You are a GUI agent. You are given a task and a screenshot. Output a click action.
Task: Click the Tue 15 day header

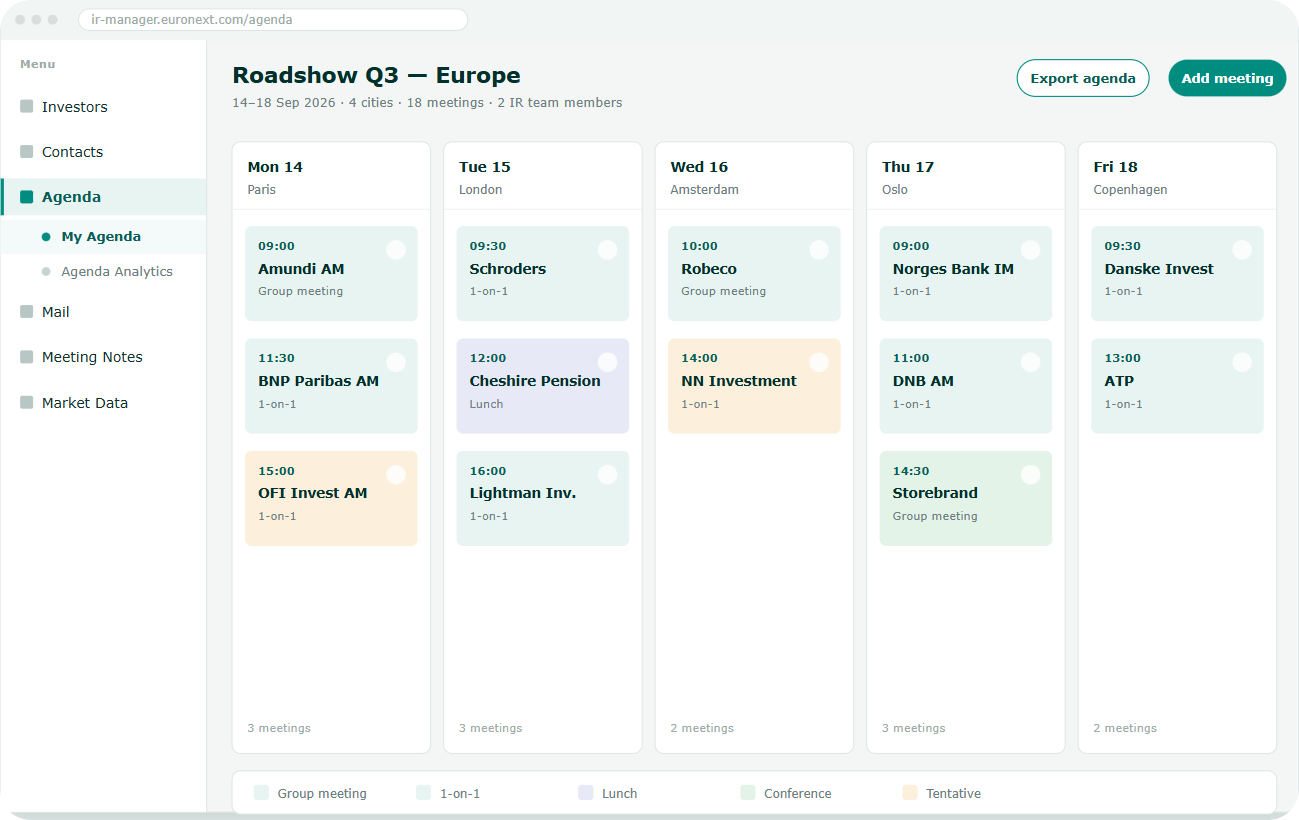[x=485, y=167]
